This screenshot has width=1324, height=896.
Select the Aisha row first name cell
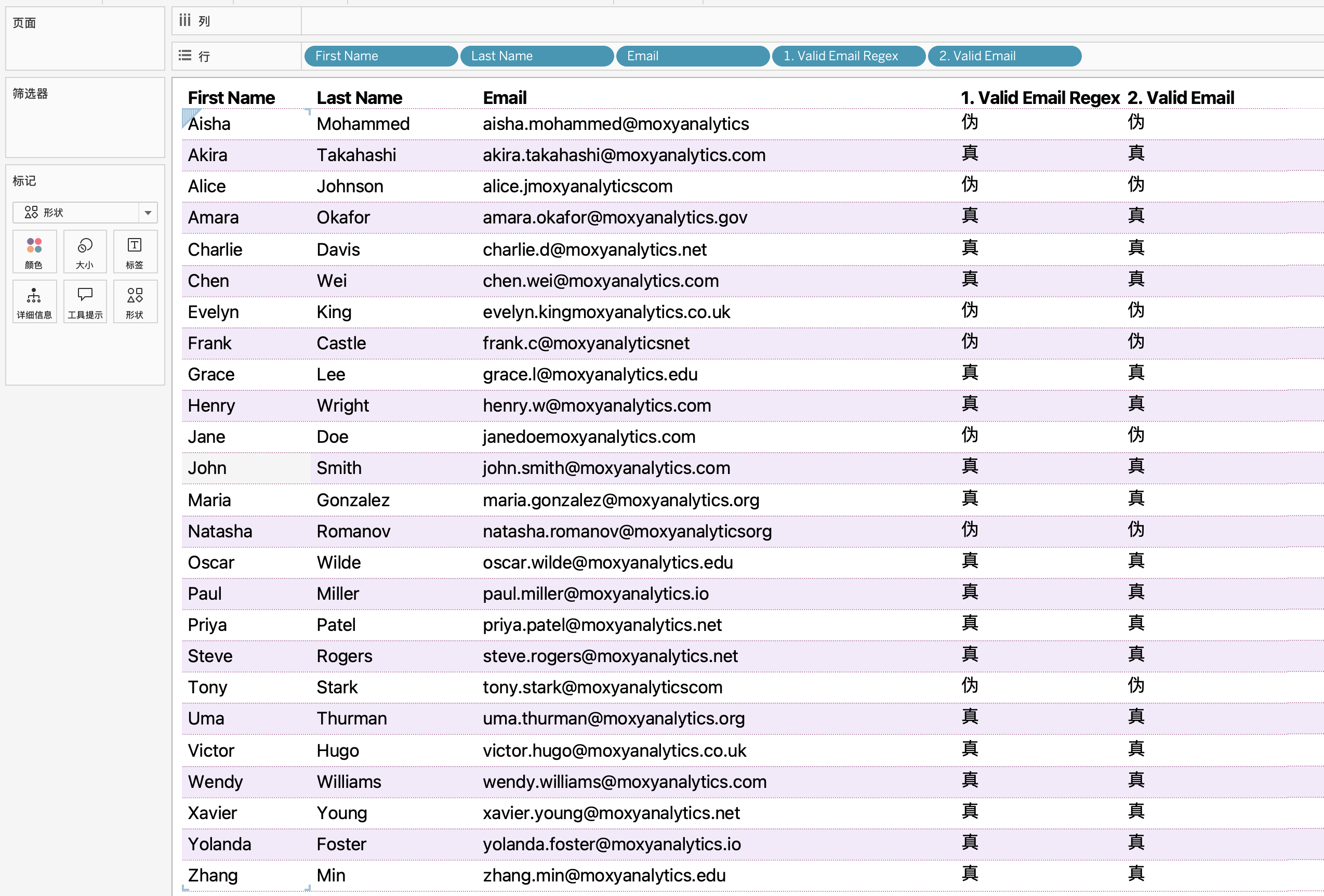(209, 124)
